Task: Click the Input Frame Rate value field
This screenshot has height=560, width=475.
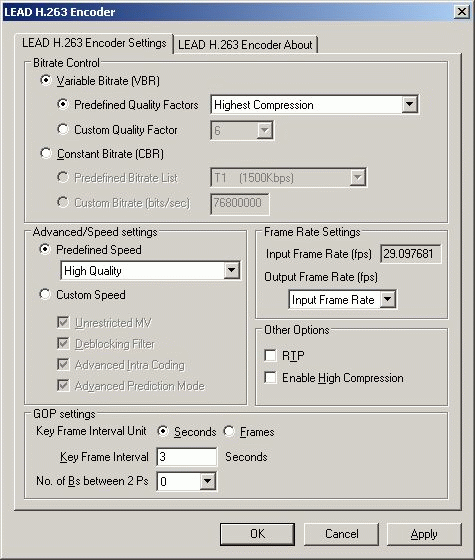Action: (x=411, y=254)
